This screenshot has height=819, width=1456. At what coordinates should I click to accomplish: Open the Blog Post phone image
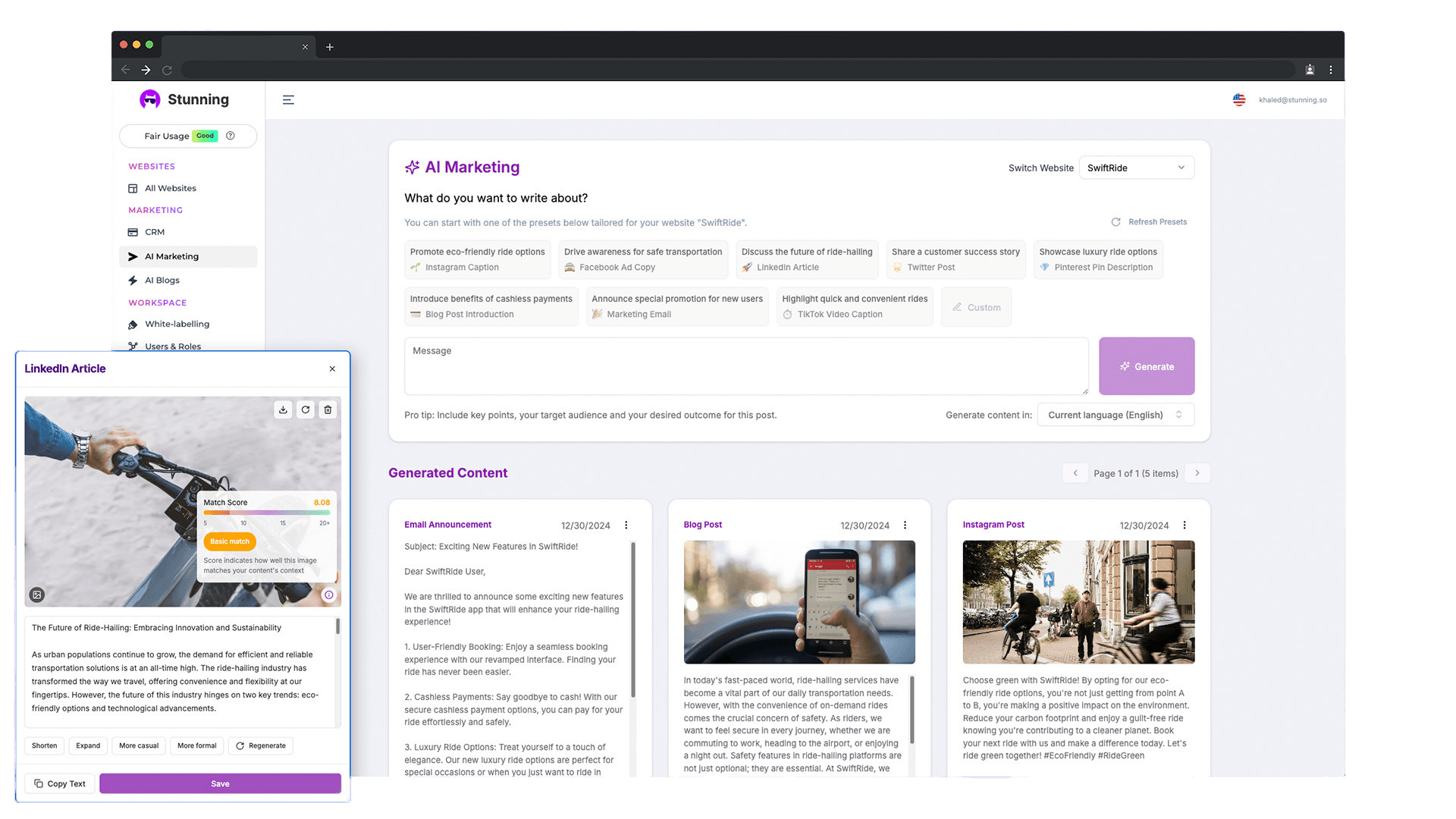coord(799,602)
